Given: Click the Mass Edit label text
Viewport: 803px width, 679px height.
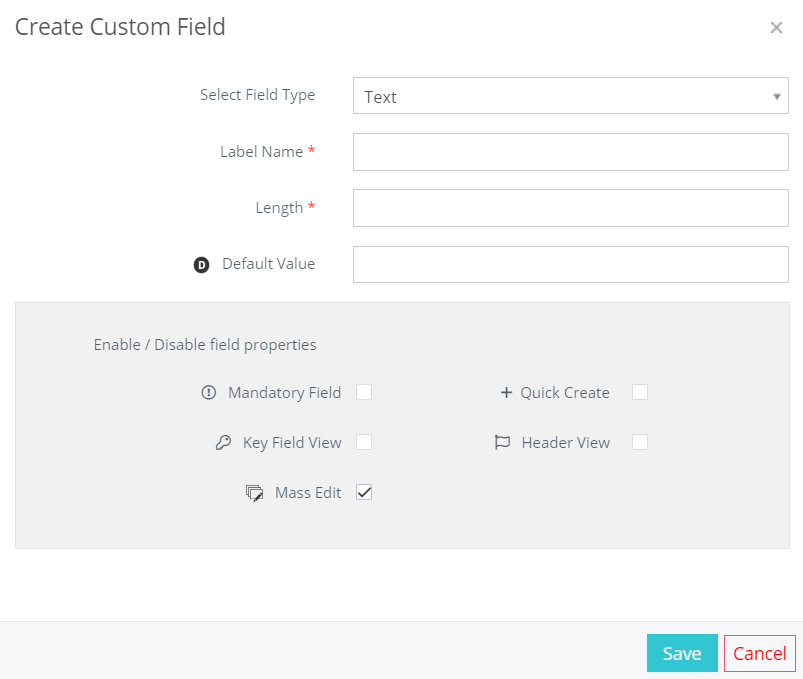Looking at the screenshot, I should click(308, 493).
